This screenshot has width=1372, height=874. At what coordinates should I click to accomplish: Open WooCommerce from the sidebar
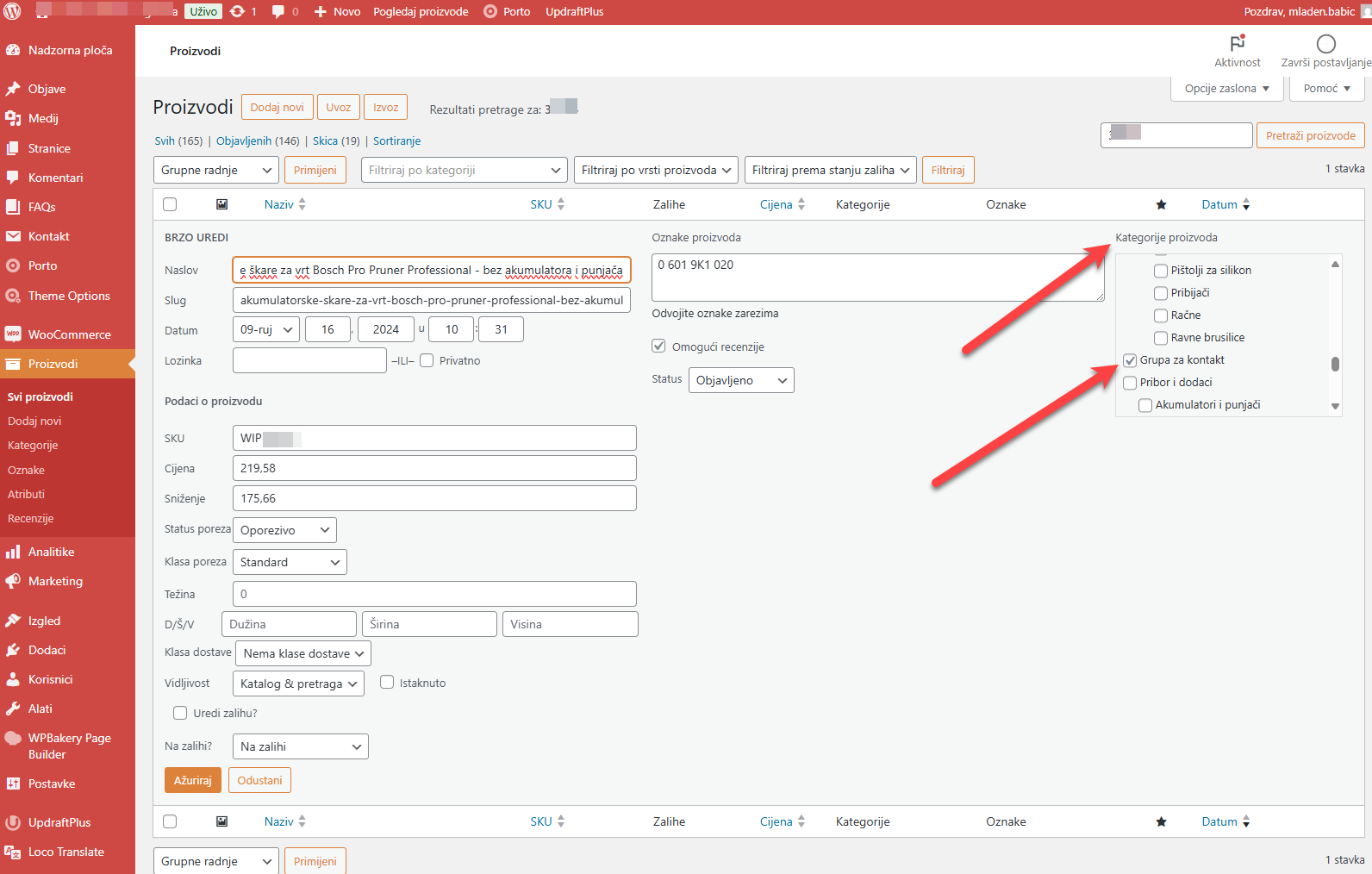click(x=69, y=334)
